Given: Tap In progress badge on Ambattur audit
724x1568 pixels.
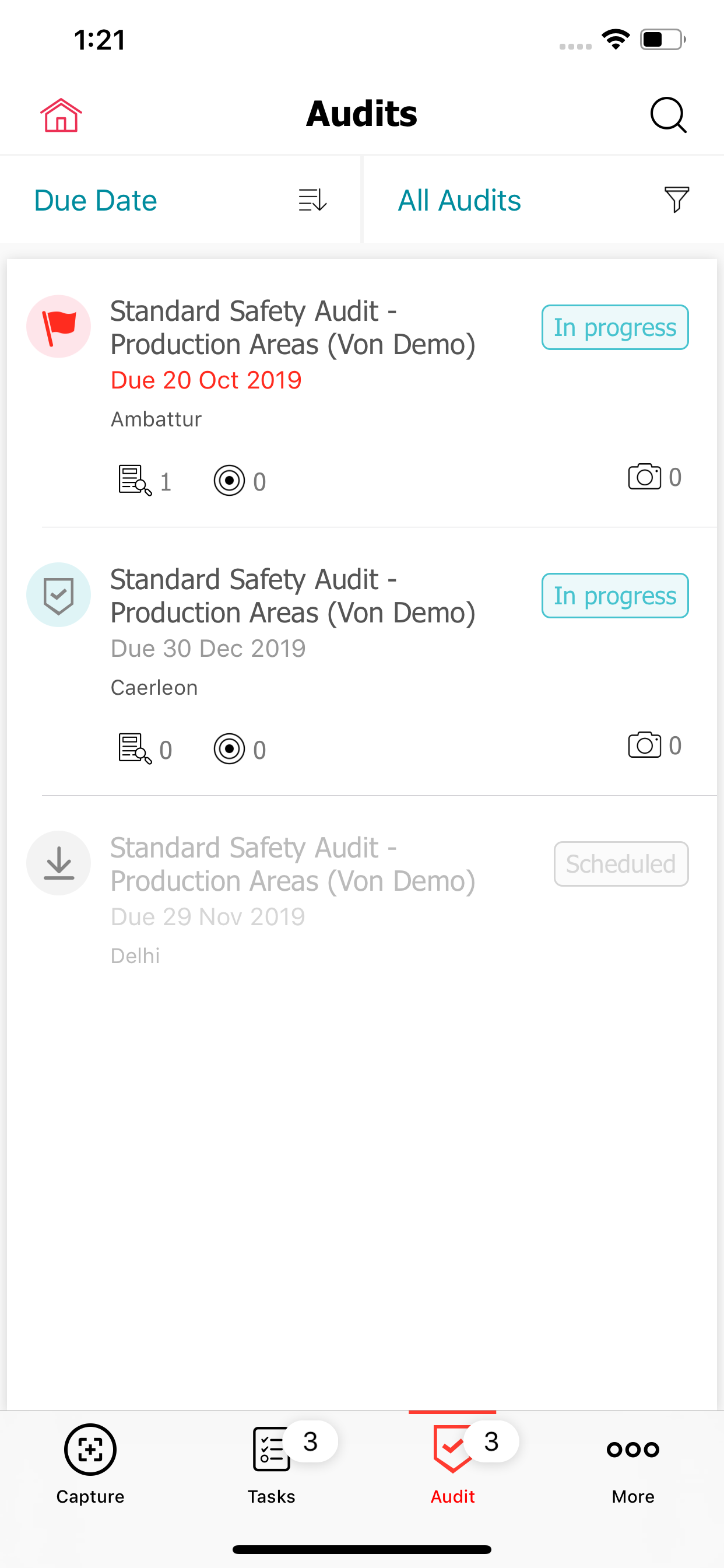Looking at the screenshot, I should (x=615, y=327).
